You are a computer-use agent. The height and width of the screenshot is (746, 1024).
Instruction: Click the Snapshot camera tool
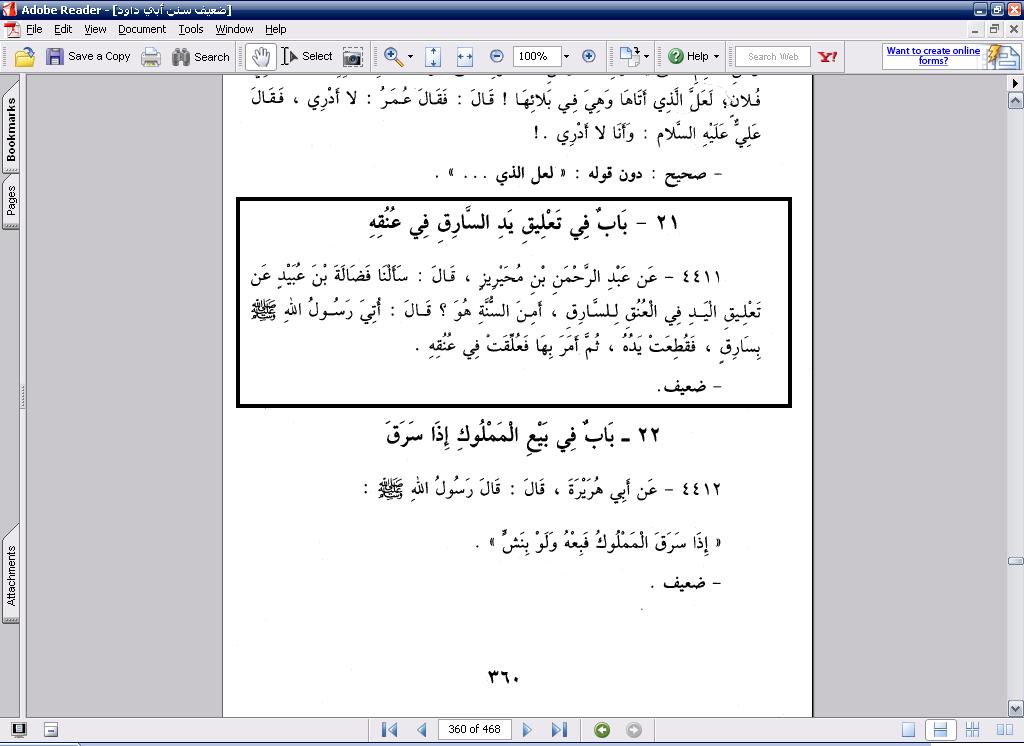pyautogui.click(x=353, y=57)
